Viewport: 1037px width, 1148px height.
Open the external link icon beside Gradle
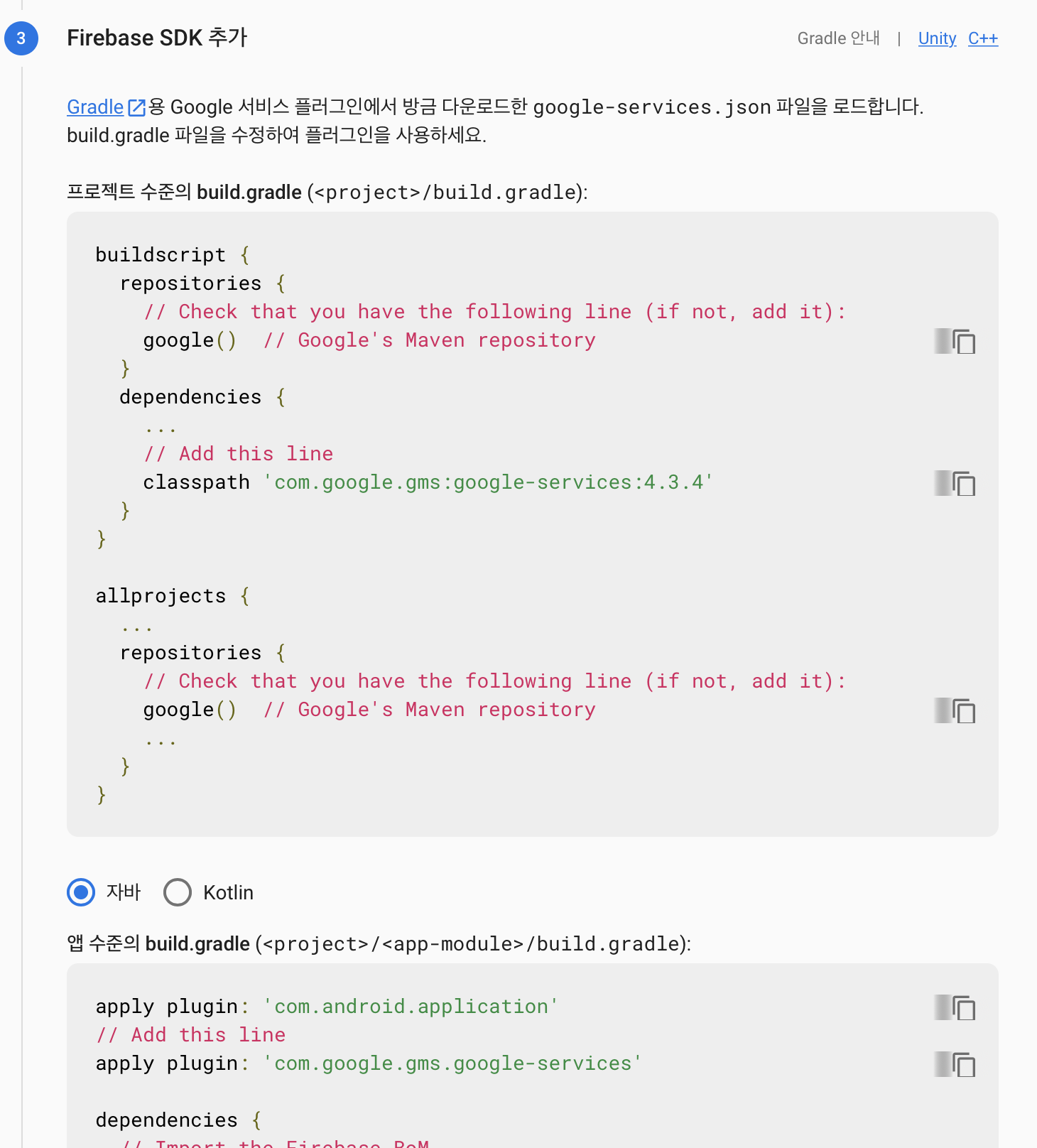click(x=136, y=107)
